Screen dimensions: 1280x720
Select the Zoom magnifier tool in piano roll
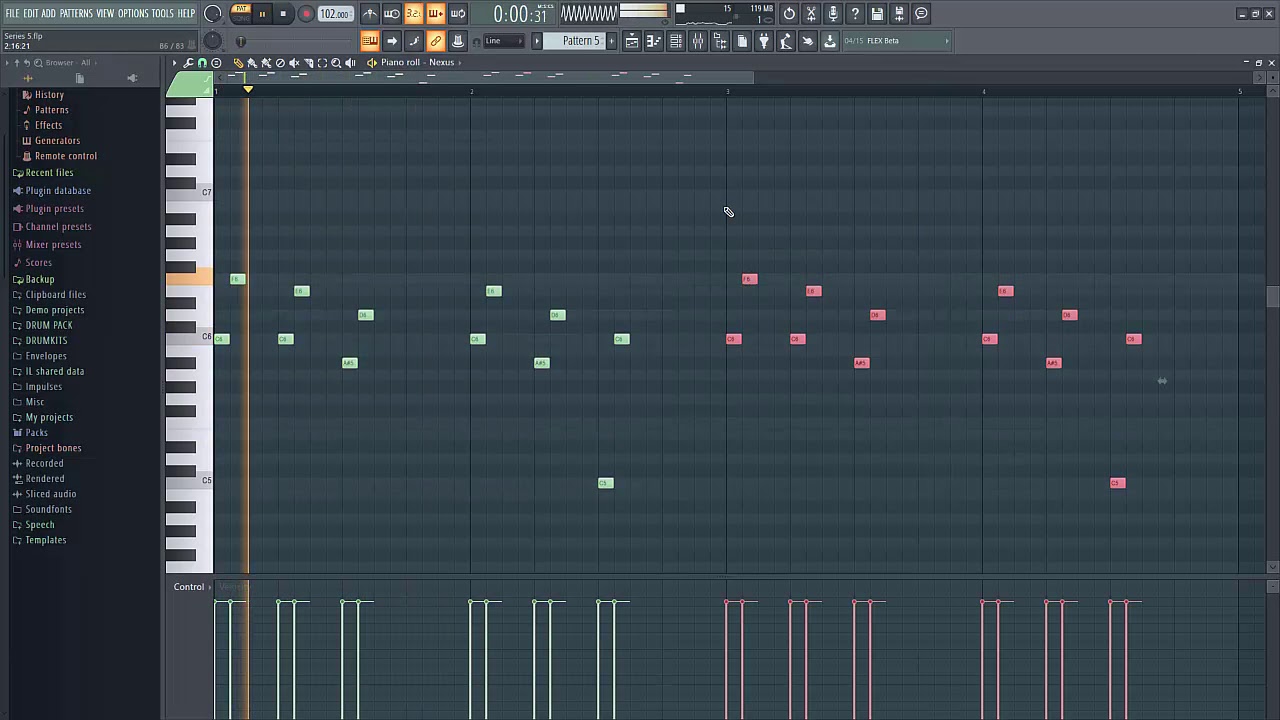[x=336, y=62]
